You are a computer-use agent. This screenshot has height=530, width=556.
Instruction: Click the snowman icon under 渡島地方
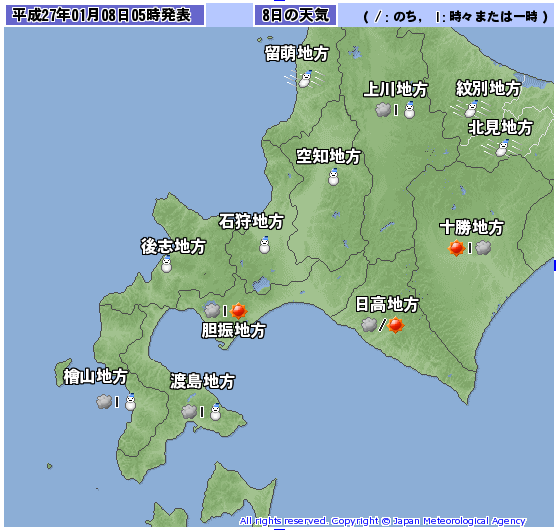(x=216, y=412)
